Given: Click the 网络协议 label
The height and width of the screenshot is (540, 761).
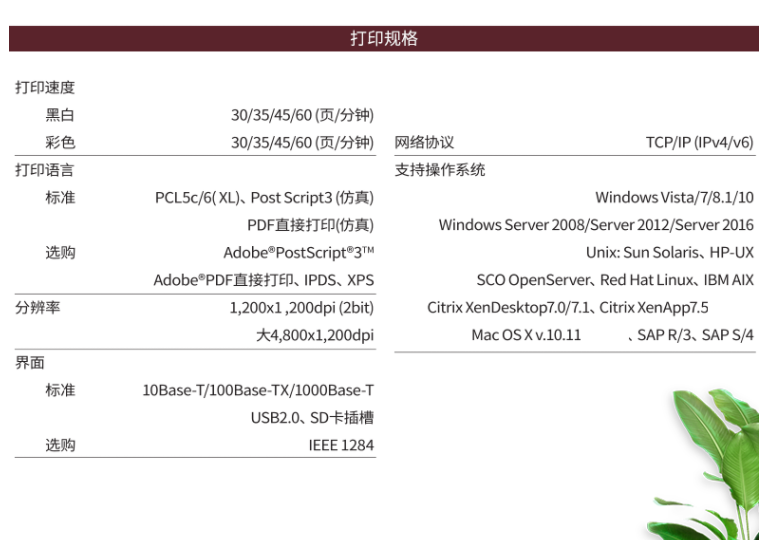Looking at the screenshot, I should coord(424,143).
